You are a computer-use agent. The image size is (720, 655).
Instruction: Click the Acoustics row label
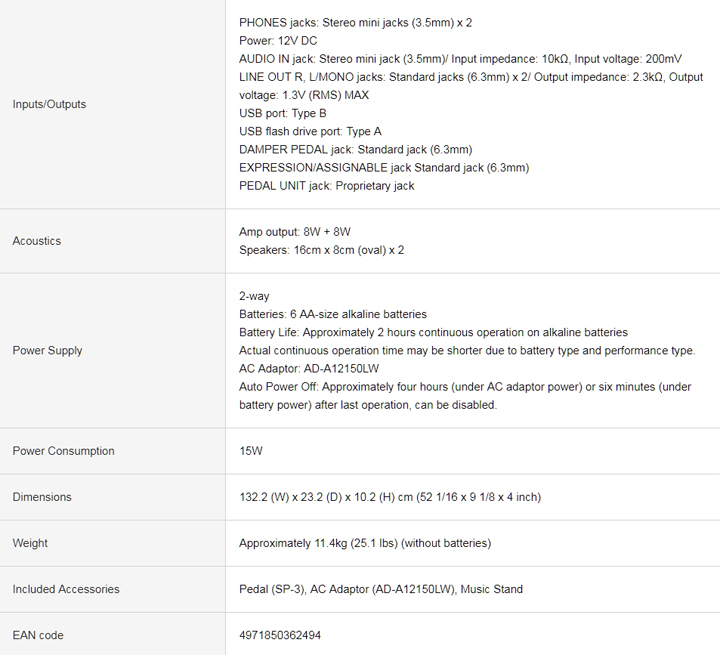[37, 241]
